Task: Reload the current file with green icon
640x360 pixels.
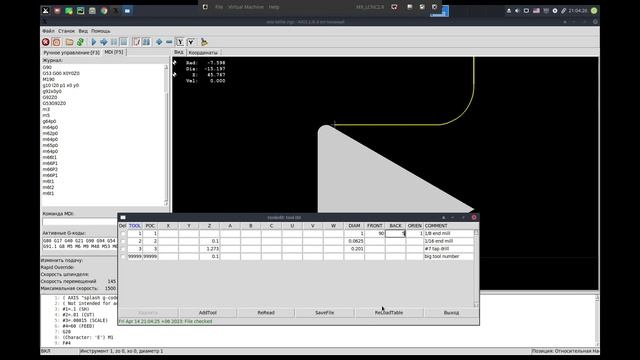Action: tap(80, 42)
